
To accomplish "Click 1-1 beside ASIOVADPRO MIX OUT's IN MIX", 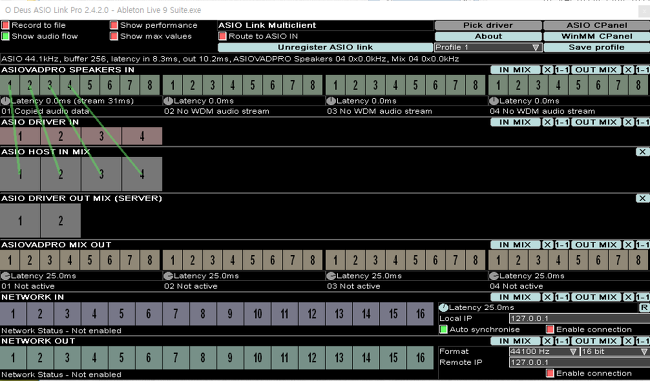I will [562, 245].
